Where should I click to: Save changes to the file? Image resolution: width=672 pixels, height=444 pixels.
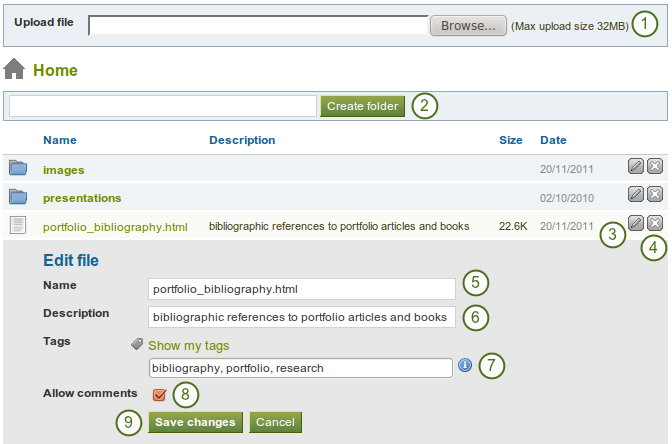(x=195, y=422)
